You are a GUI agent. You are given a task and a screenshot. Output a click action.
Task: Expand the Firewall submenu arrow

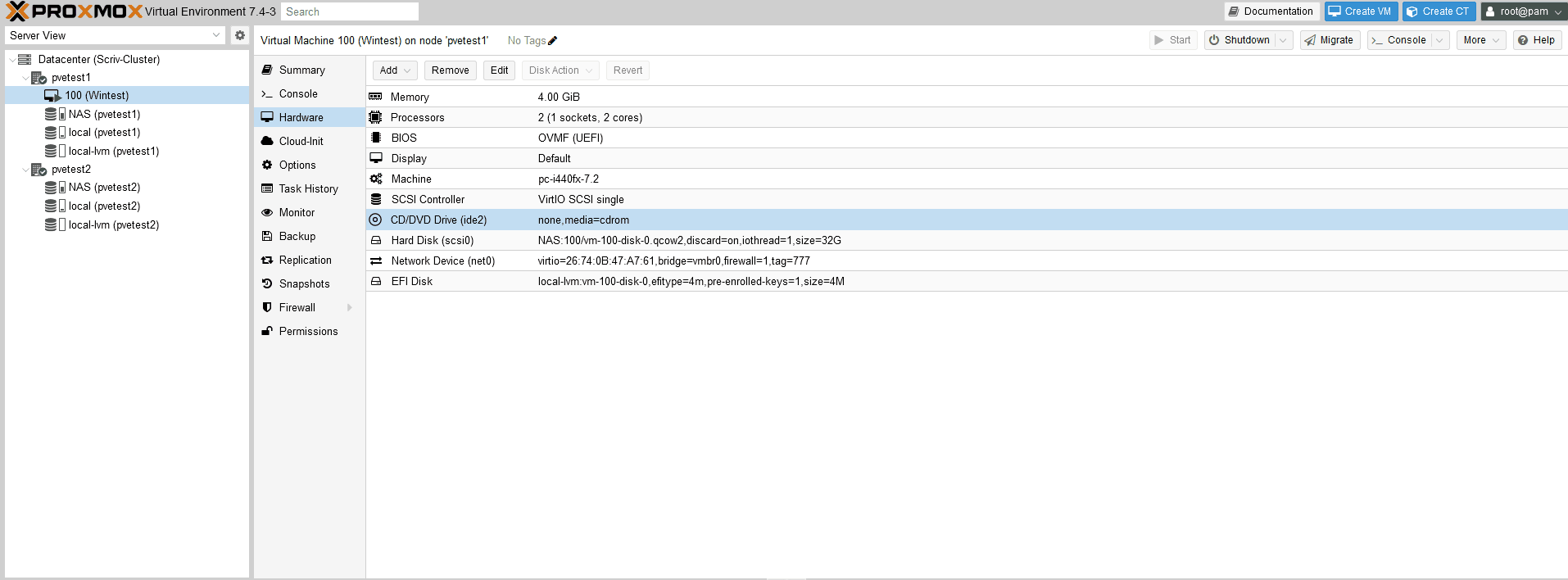350,307
